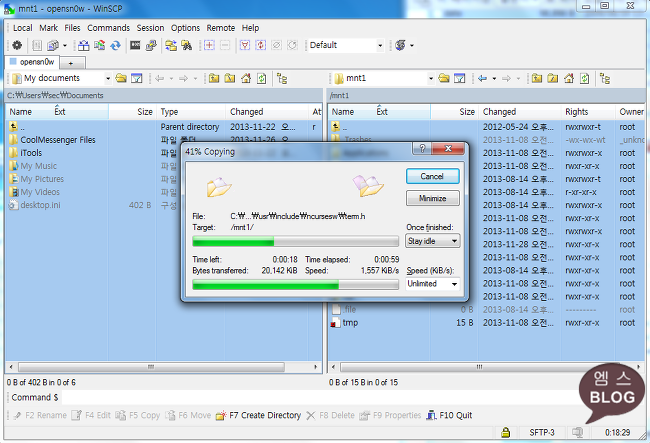Image resolution: width=650 pixels, height=443 pixels.
Task: Click the overall progress bar in Copying dialog
Action: [x=295, y=284]
